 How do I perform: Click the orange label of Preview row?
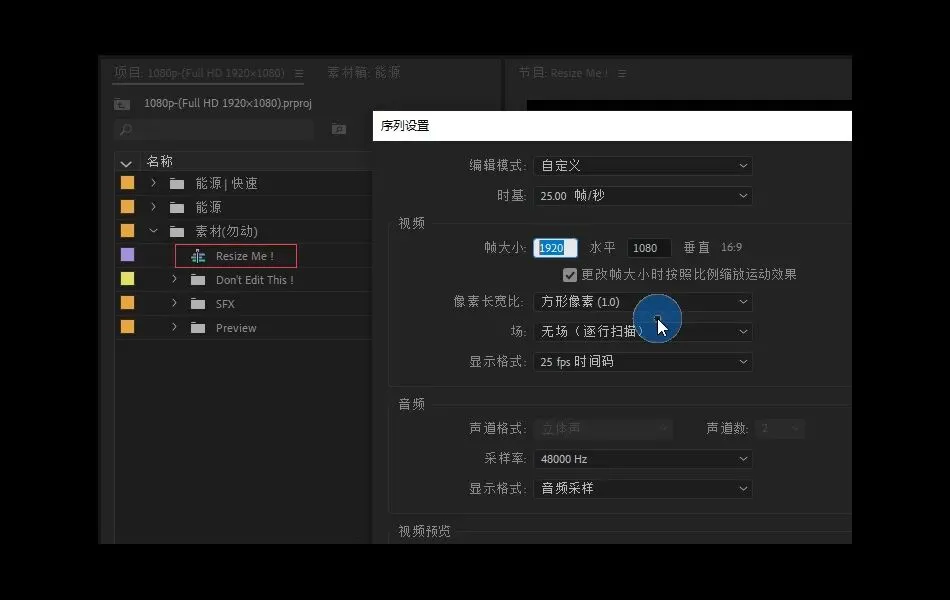pyautogui.click(x=127, y=327)
